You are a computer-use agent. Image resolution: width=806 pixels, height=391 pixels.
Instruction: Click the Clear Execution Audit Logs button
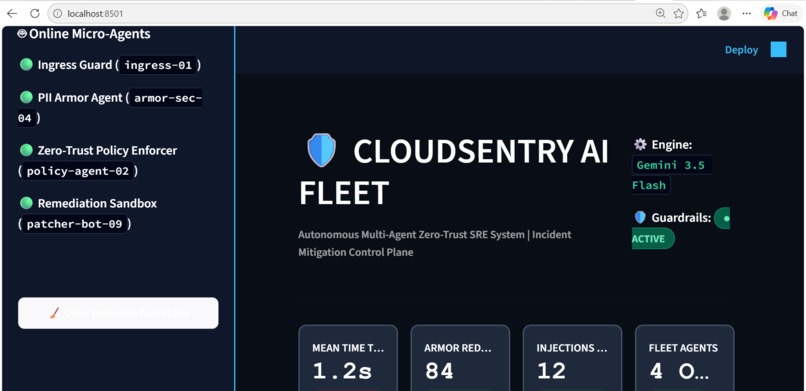point(118,313)
